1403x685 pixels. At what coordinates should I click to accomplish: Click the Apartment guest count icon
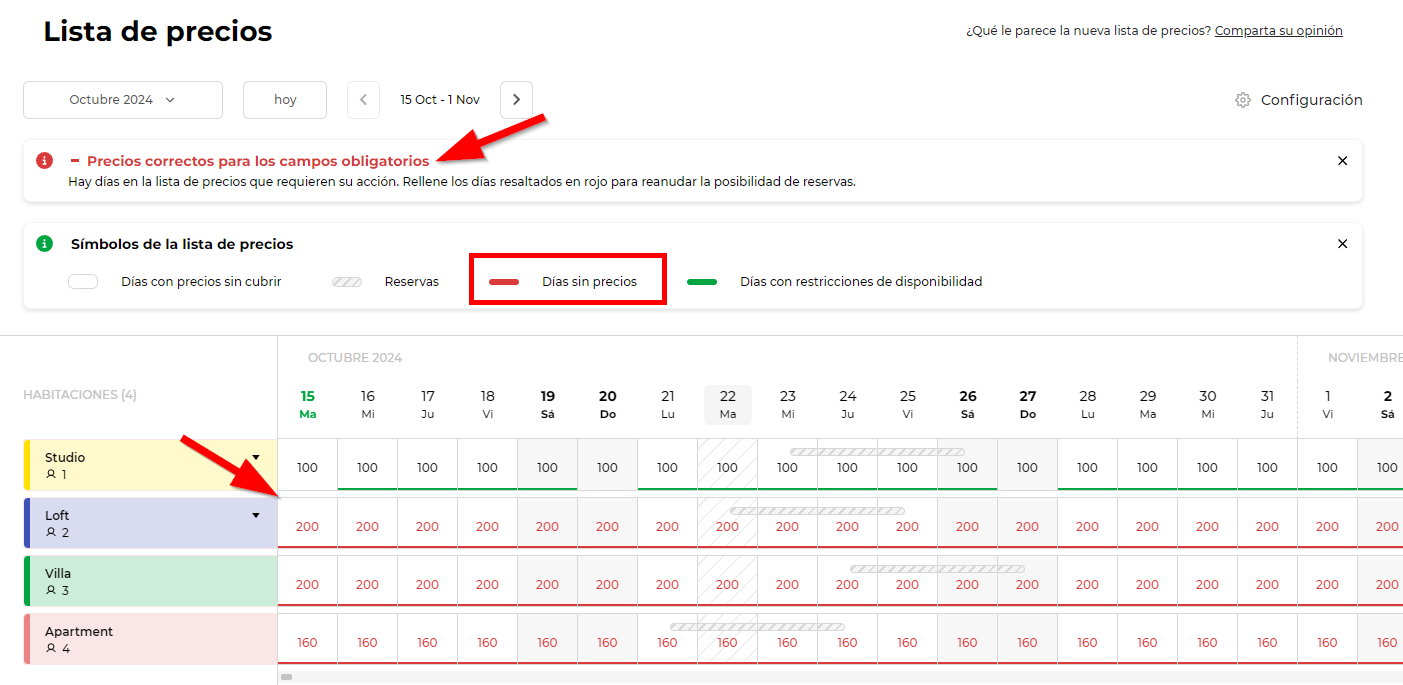51,648
